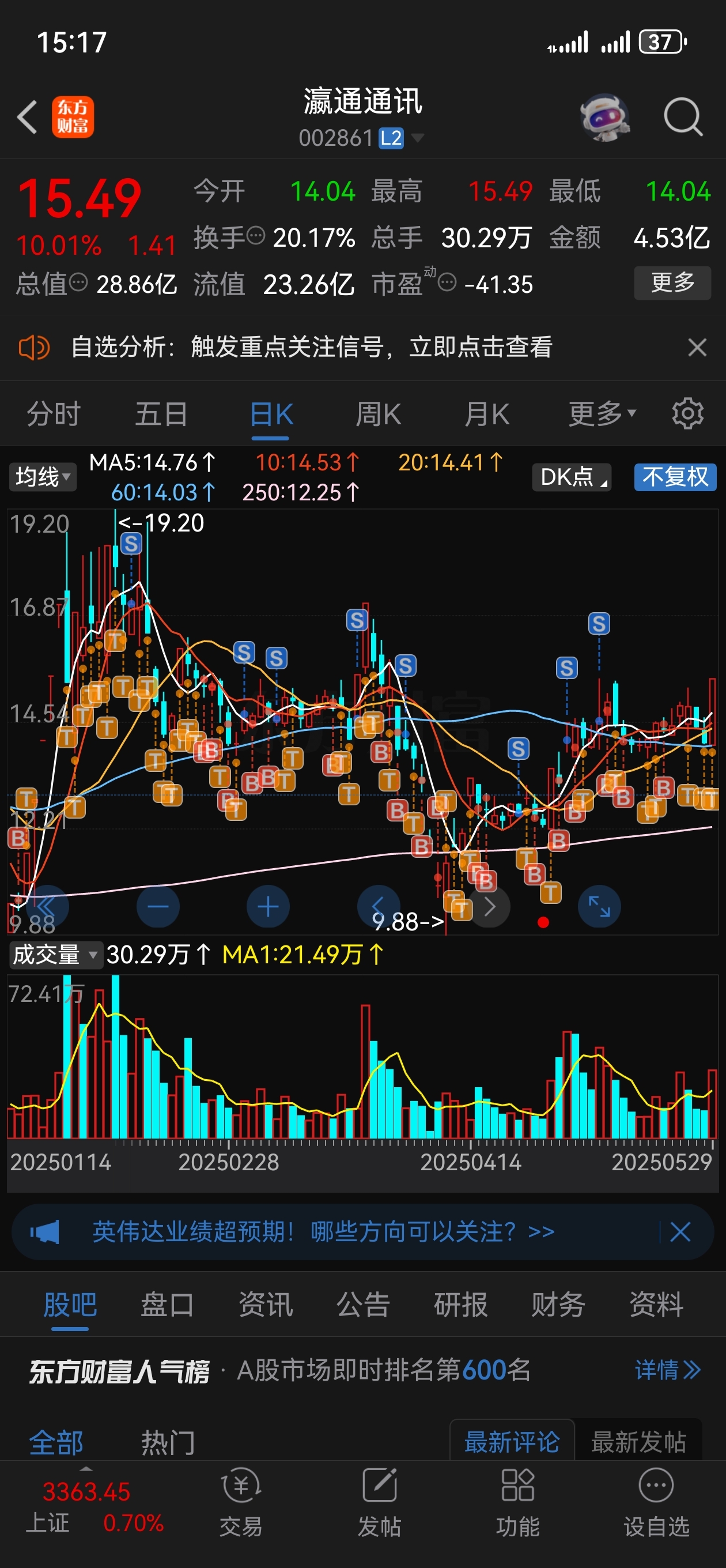Open the 公告 tab
726x1568 pixels.
362,1305
